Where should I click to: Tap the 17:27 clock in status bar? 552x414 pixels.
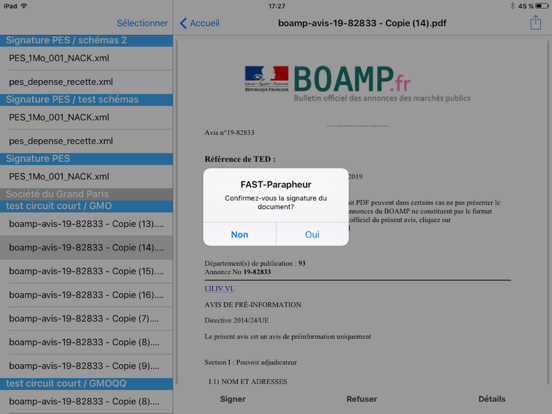pyautogui.click(x=277, y=6)
